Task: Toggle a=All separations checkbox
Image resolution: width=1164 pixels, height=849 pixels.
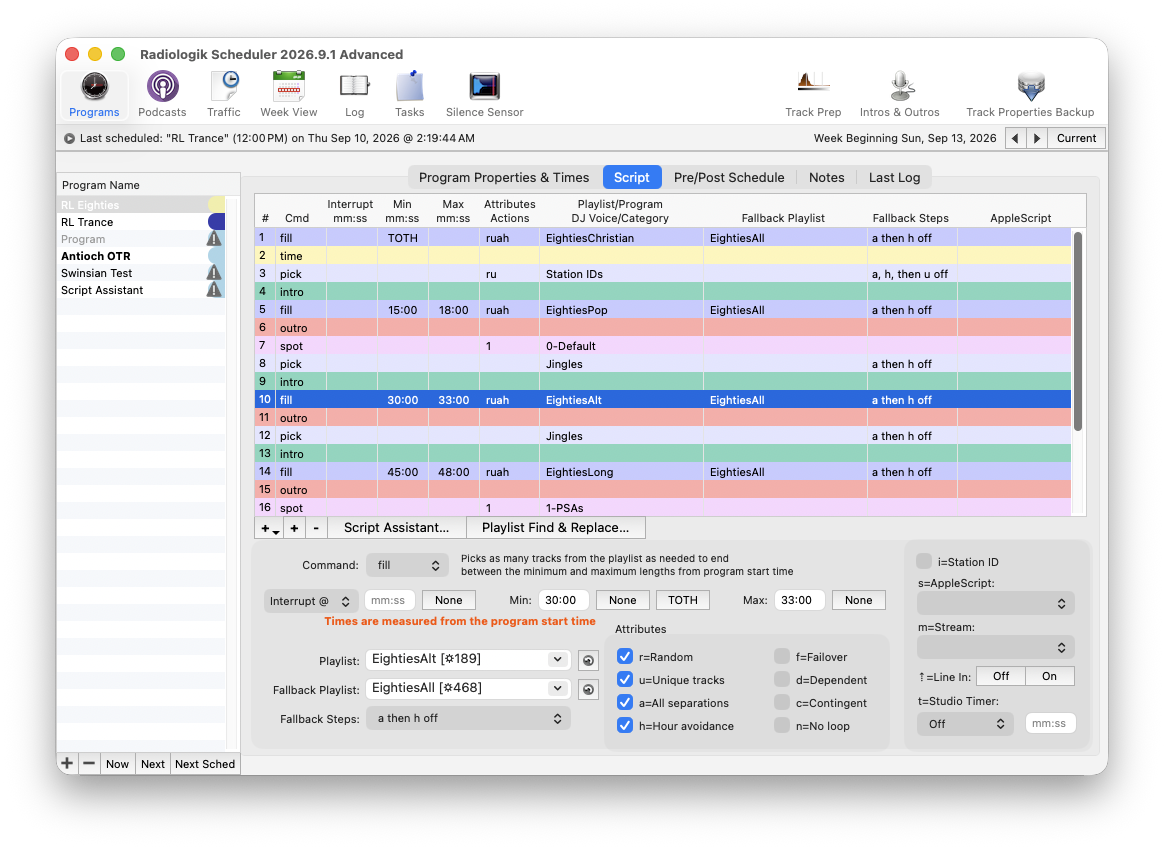Action: pos(625,703)
